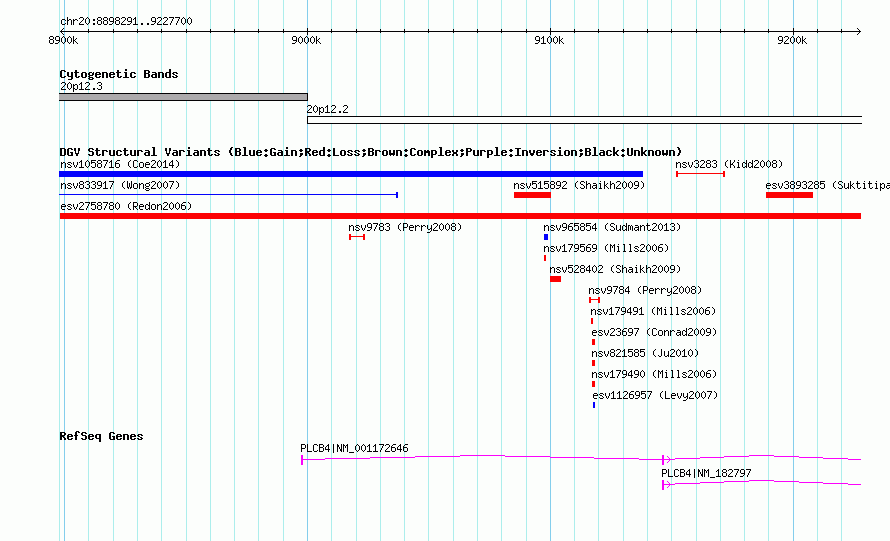
Task: Open the nsv179490 (Mills2006) variant
Action: click(x=654, y=374)
